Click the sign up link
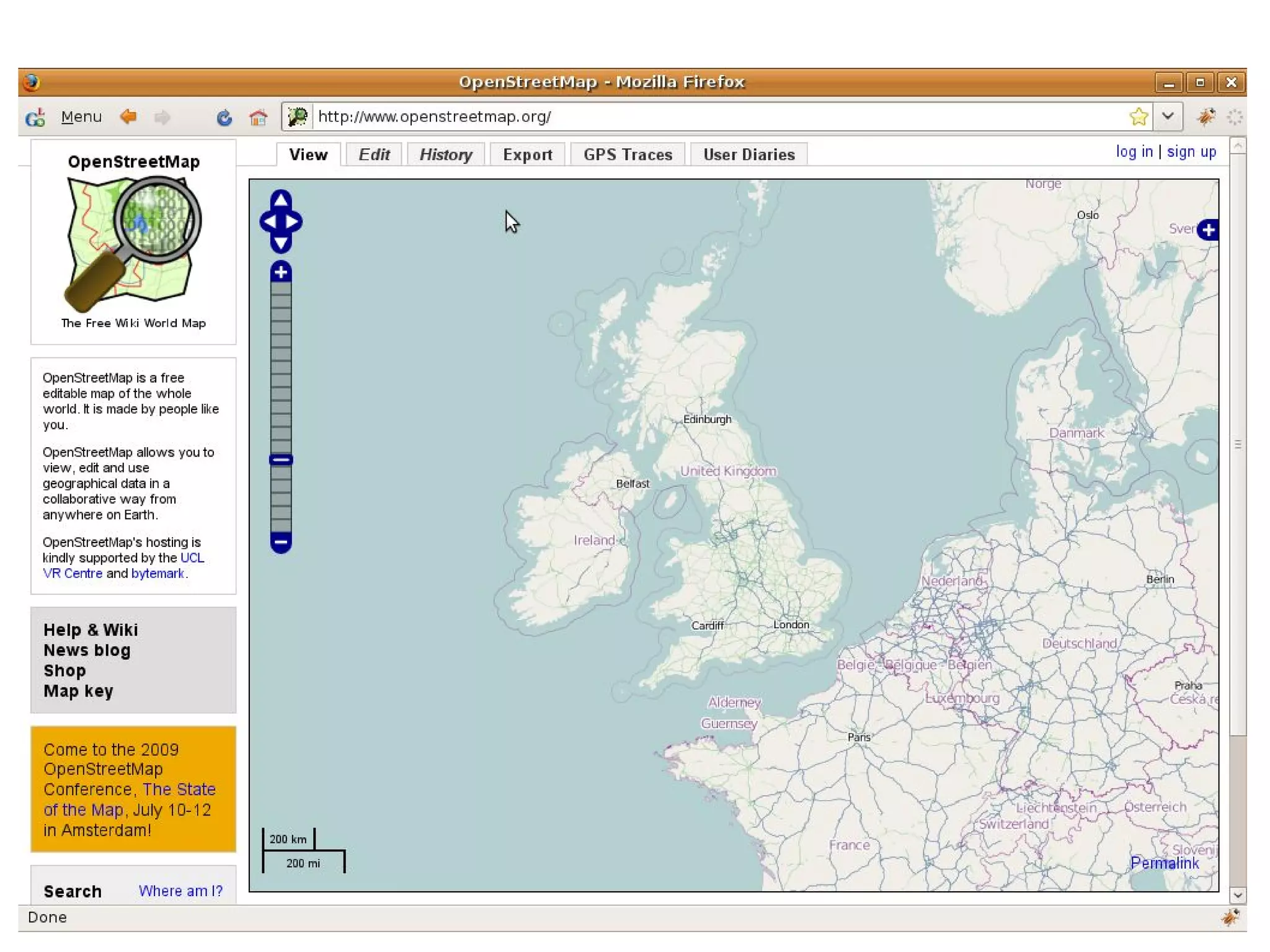 coord(1191,152)
